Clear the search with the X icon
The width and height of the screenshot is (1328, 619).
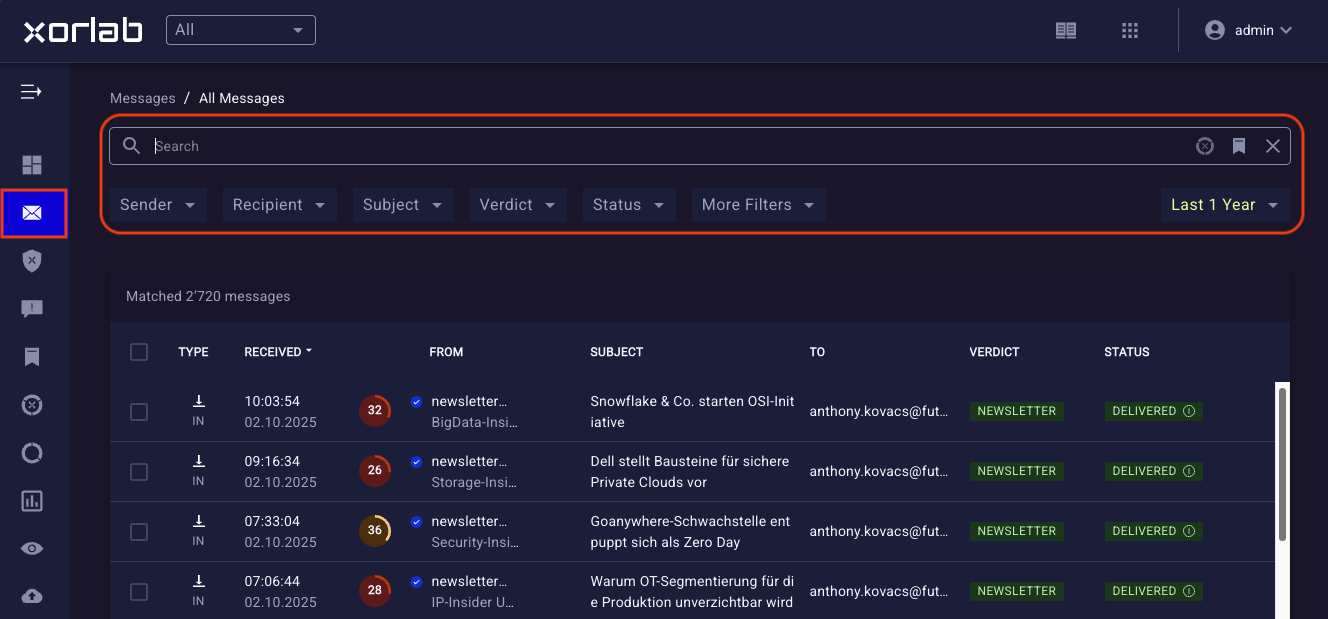(1273, 146)
